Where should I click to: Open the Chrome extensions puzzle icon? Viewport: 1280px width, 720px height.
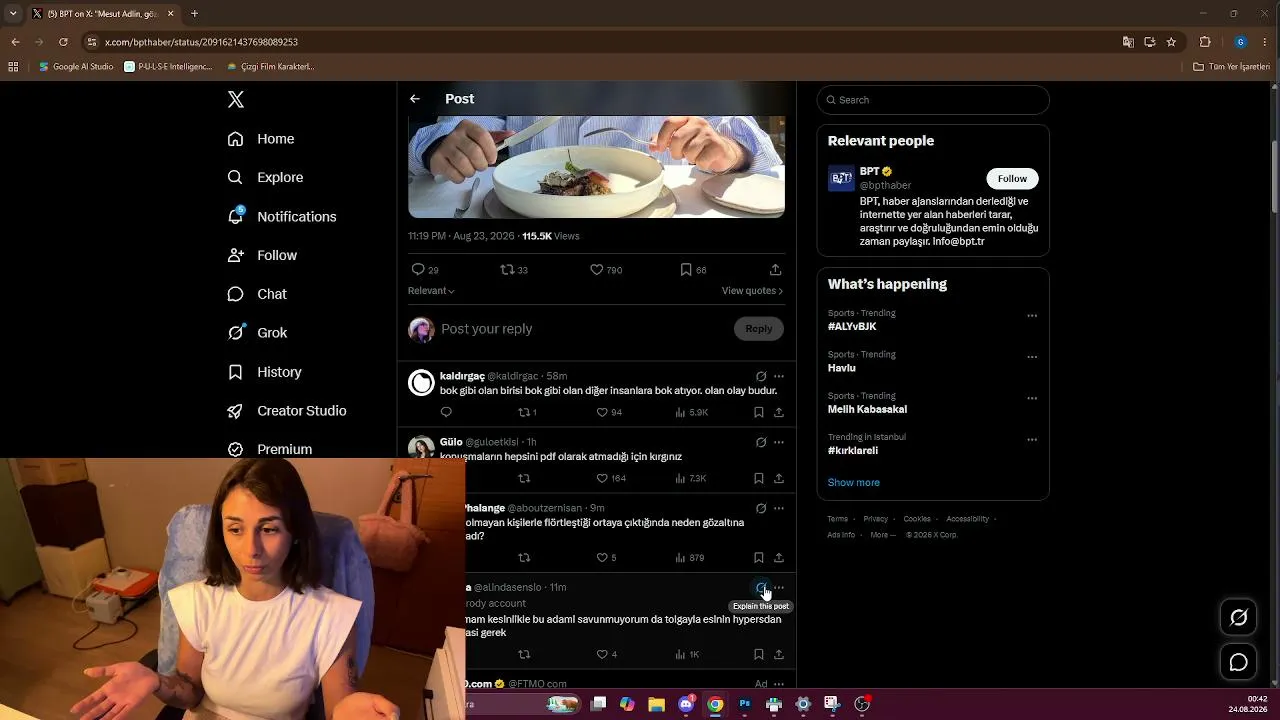tap(1205, 42)
